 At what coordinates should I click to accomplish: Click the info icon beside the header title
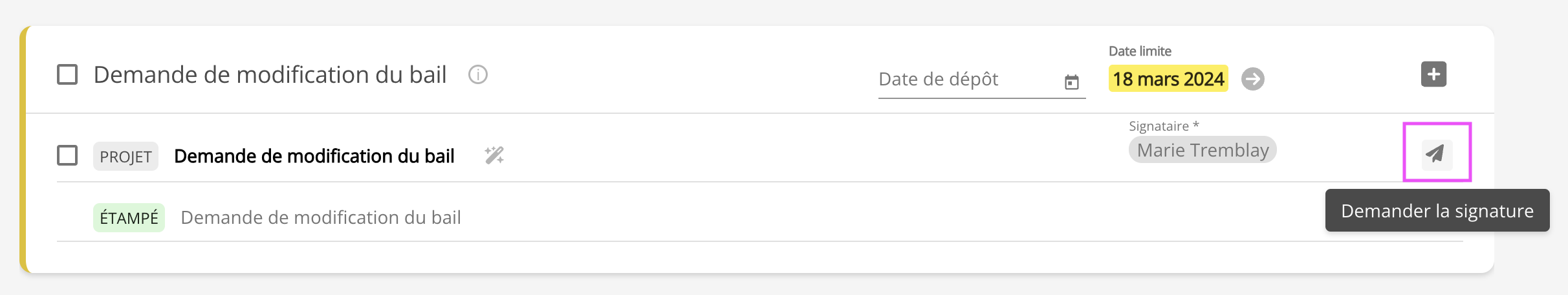click(478, 75)
